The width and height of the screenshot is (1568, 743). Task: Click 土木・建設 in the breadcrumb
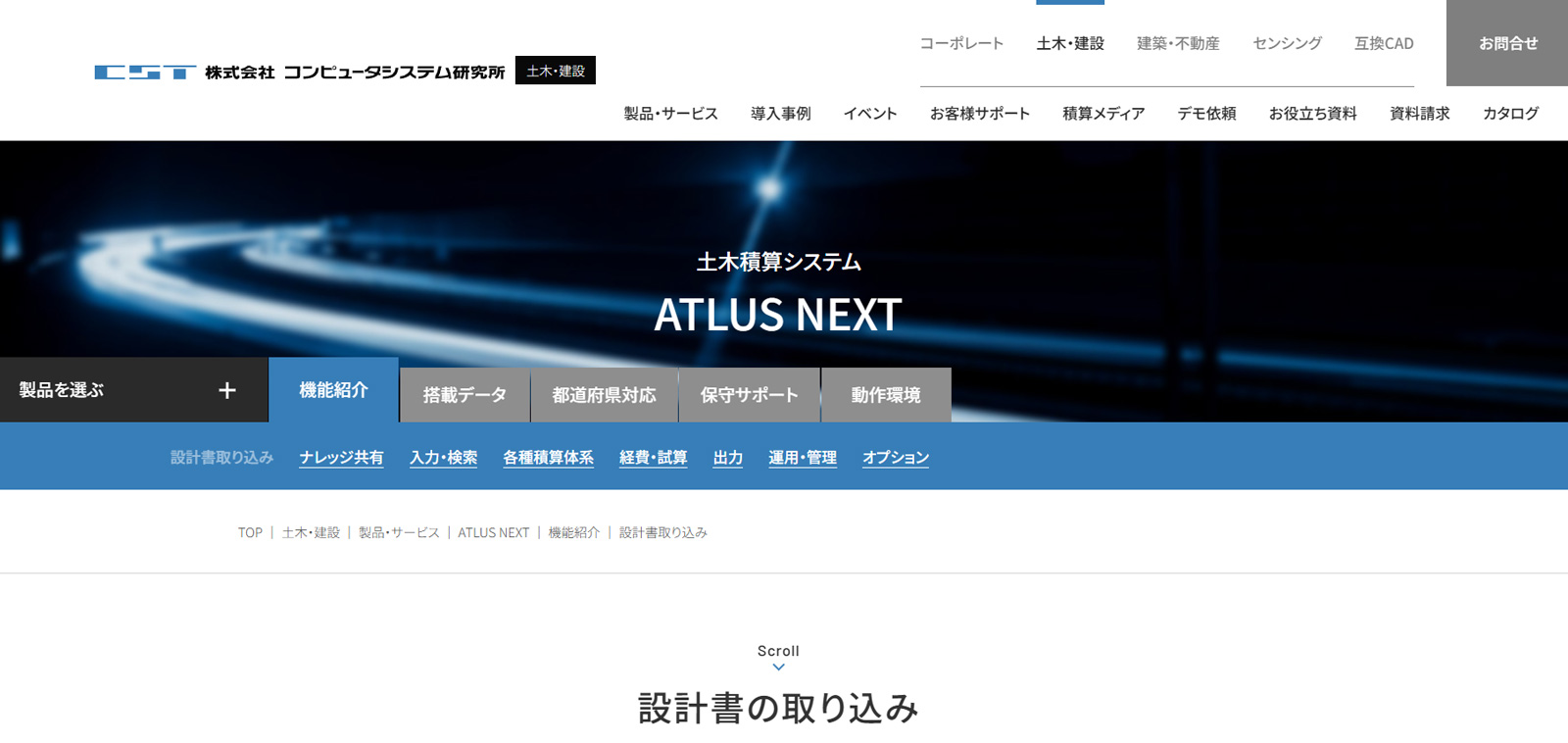tap(311, 532)
